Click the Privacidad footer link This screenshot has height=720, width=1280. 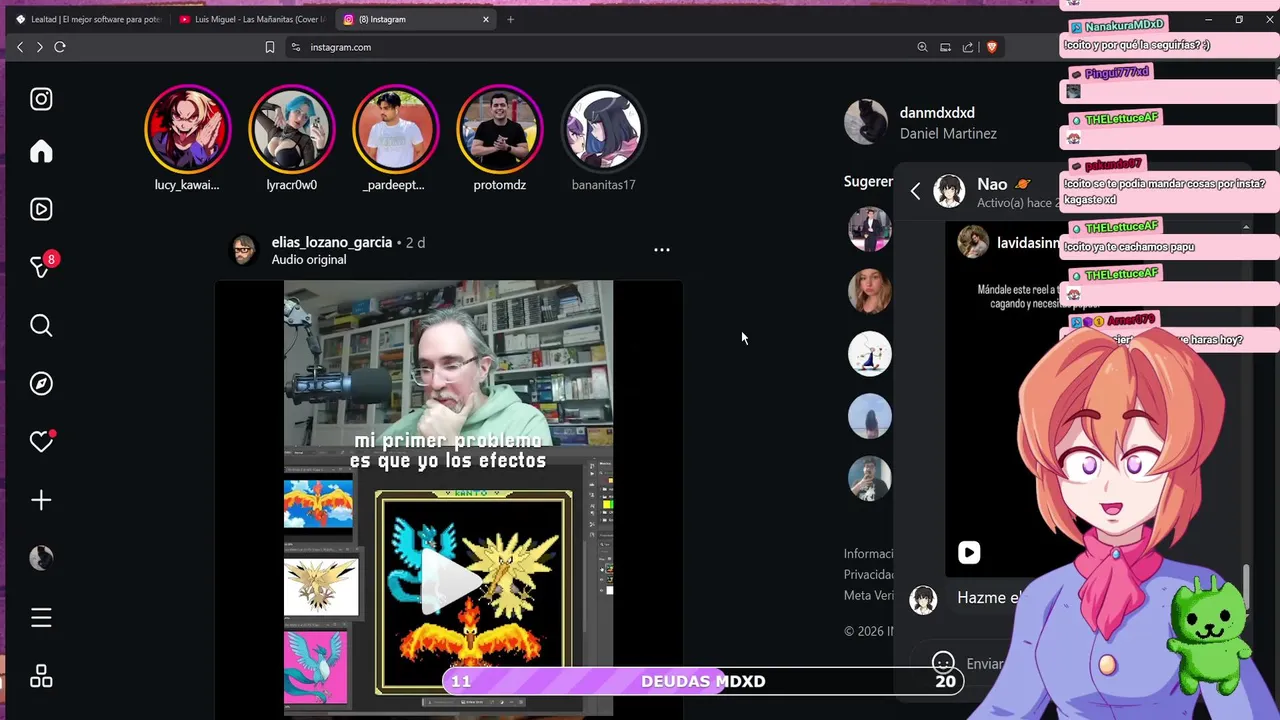pos(868,575)
